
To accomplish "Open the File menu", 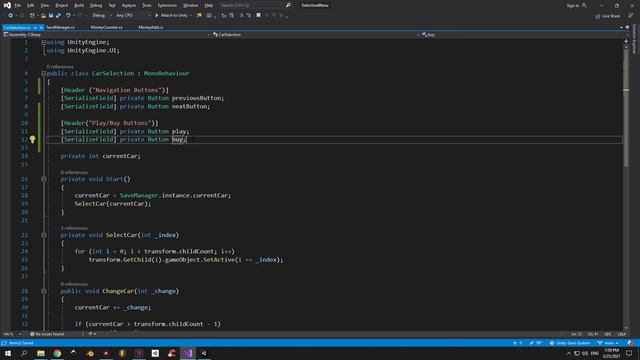I will click(x=18, y=5).
